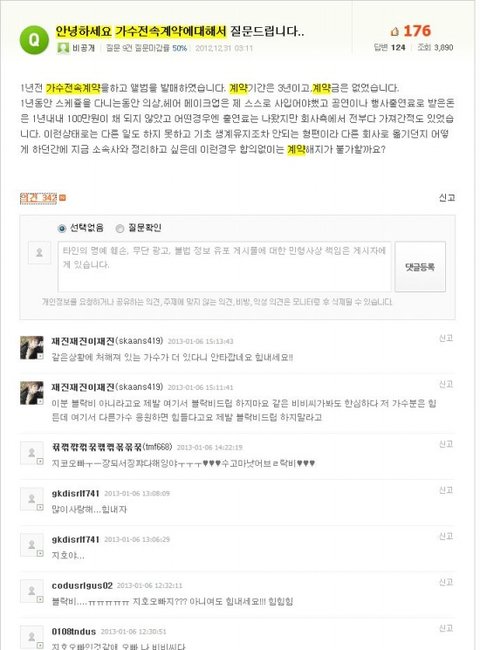Expand small arrow on gkdisrlf741 지호야 avatar
Screen dimensions: 480x650
coord(40,553)
